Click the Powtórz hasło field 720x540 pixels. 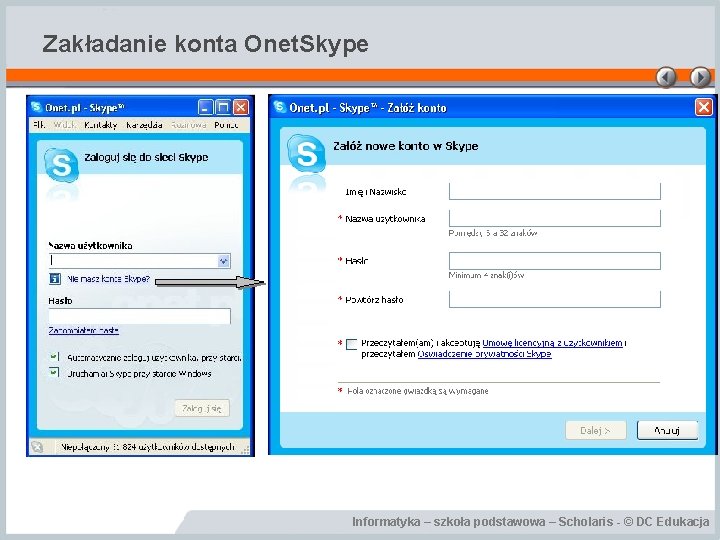coord(555,299)
